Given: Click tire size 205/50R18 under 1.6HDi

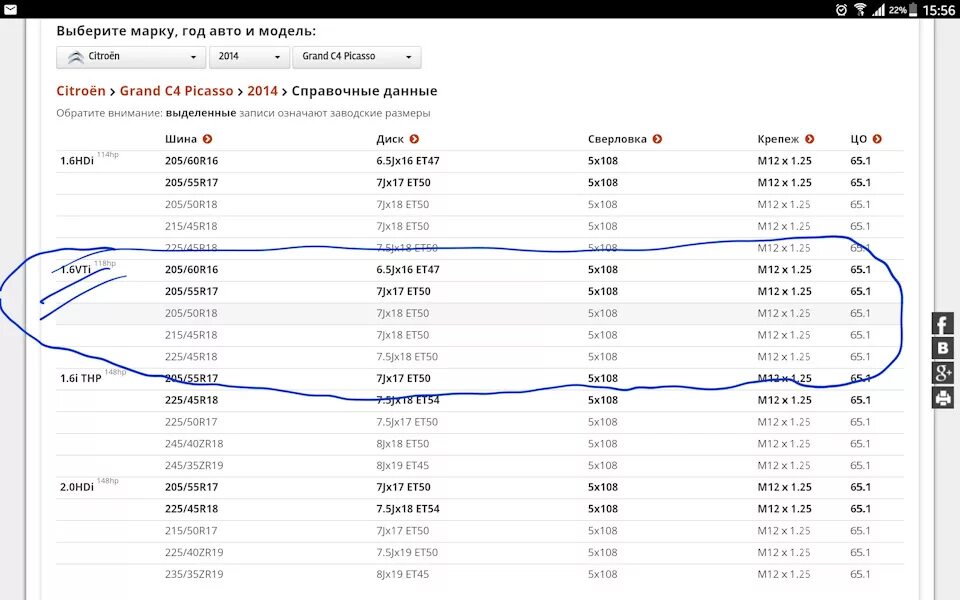Looking at the screenshot, I should (191, 204).
